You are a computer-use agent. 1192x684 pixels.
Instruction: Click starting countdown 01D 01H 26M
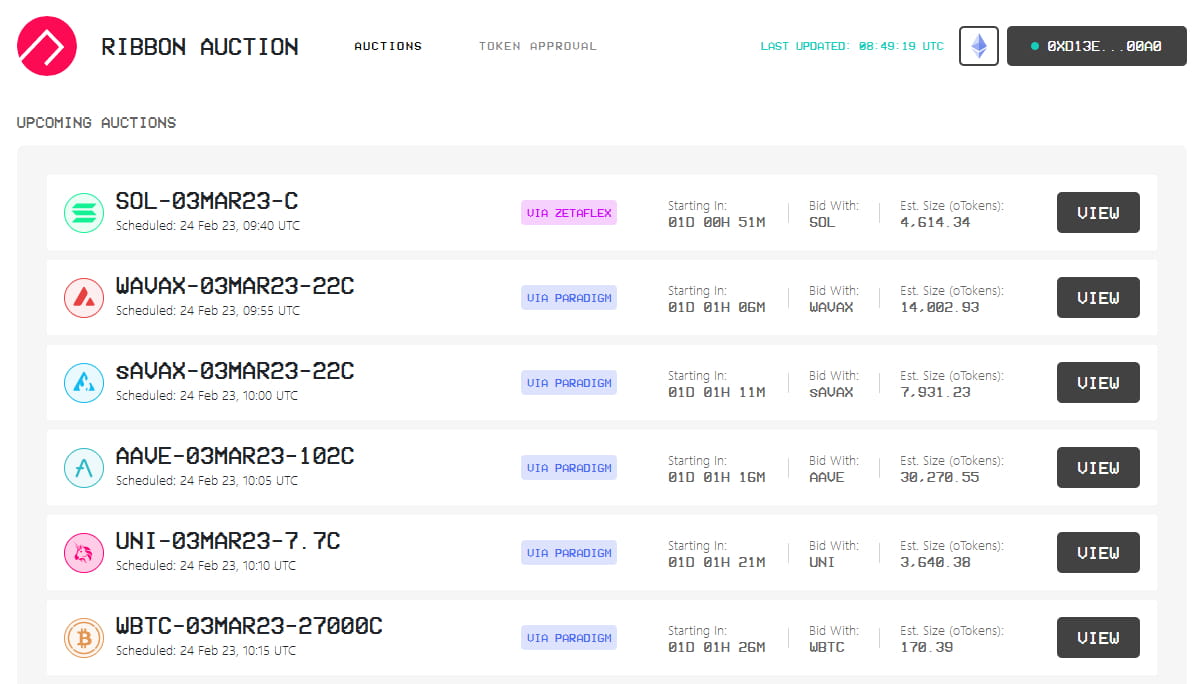pos(717,648)
